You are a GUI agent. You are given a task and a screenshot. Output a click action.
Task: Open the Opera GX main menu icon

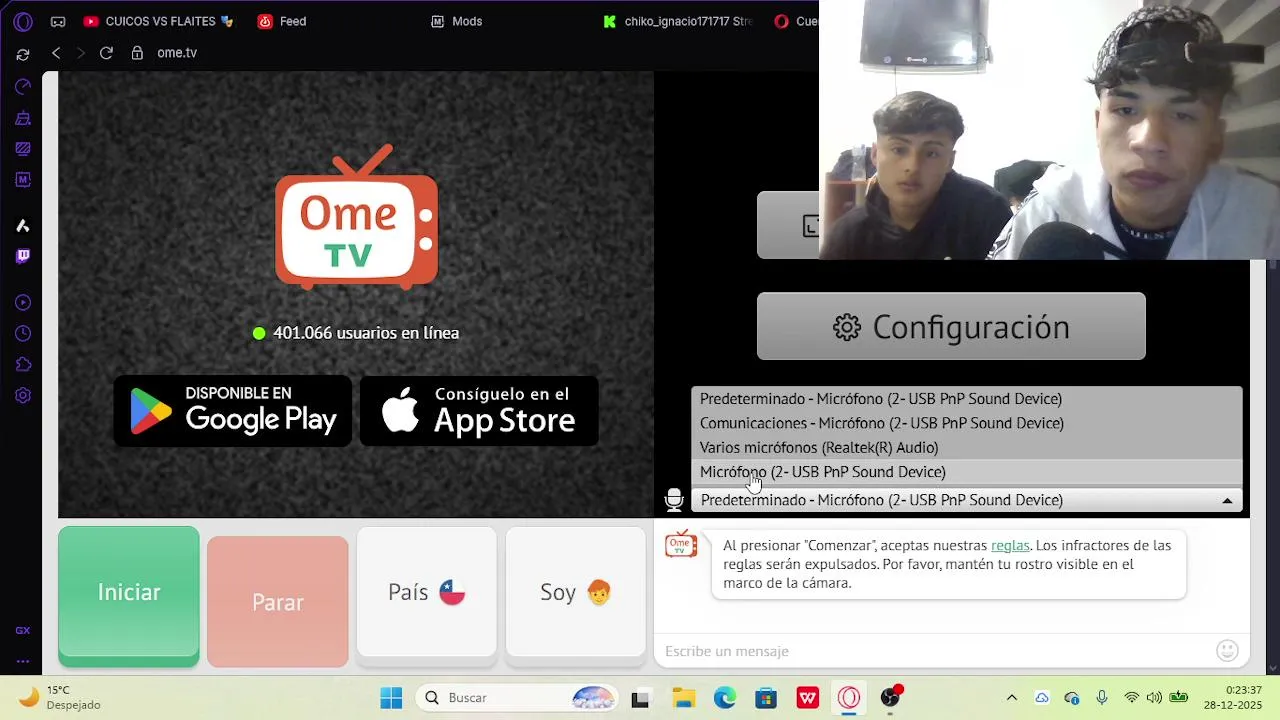(x=23, y=21)
